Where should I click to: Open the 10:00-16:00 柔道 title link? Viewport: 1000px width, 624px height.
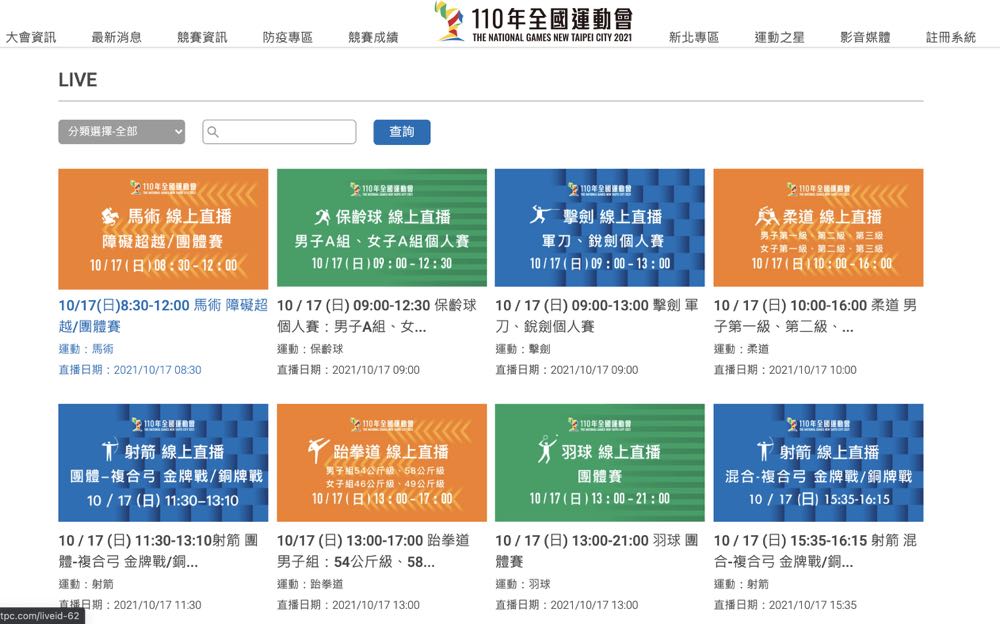point(816,316)
